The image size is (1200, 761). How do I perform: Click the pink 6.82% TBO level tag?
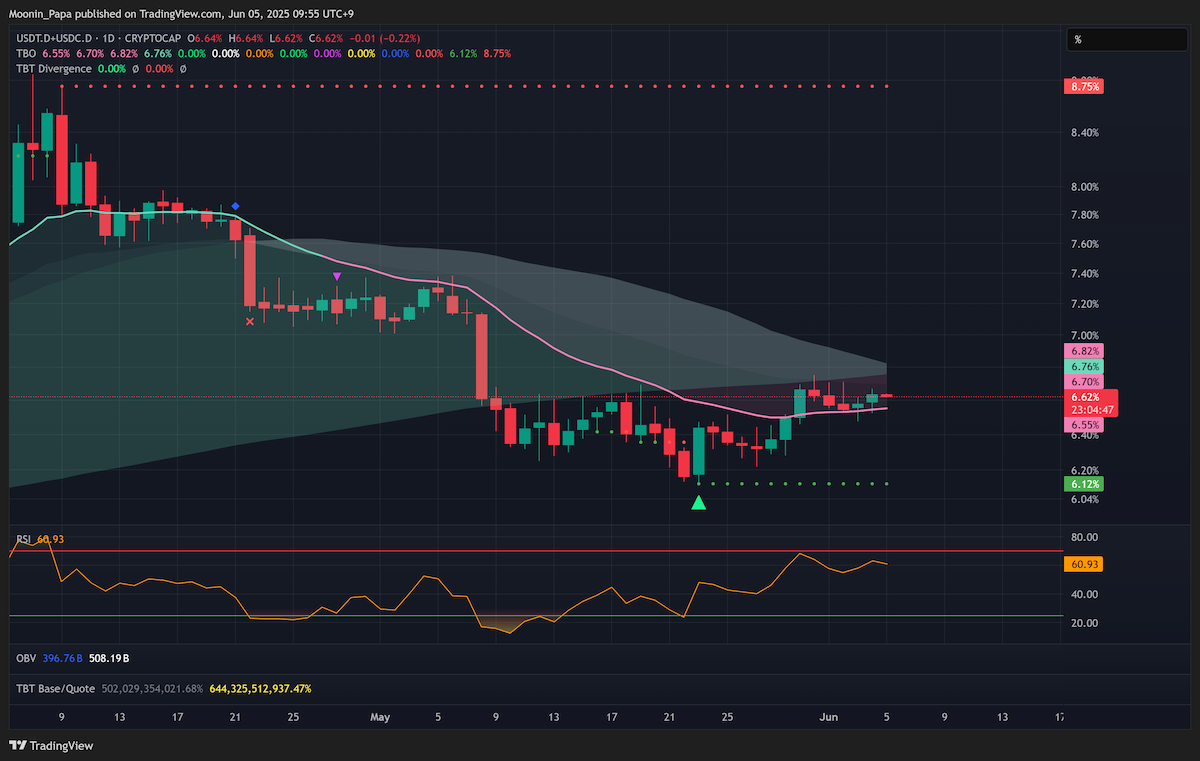[1085, 351]
